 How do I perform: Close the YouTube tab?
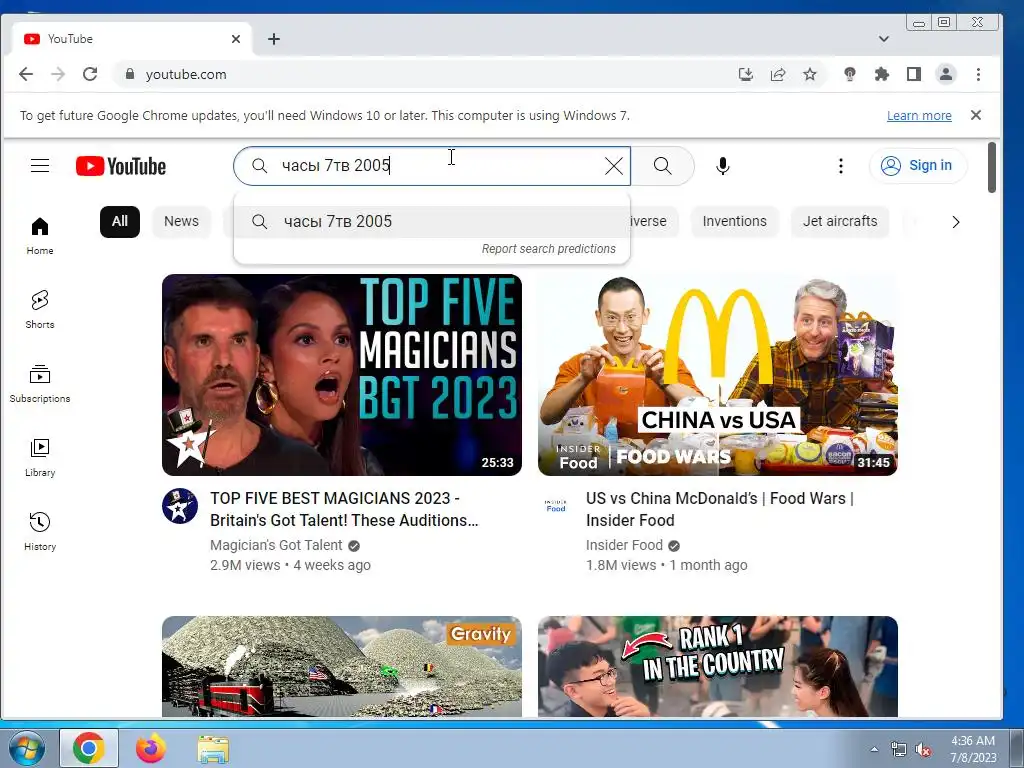[x=236, y=39]
